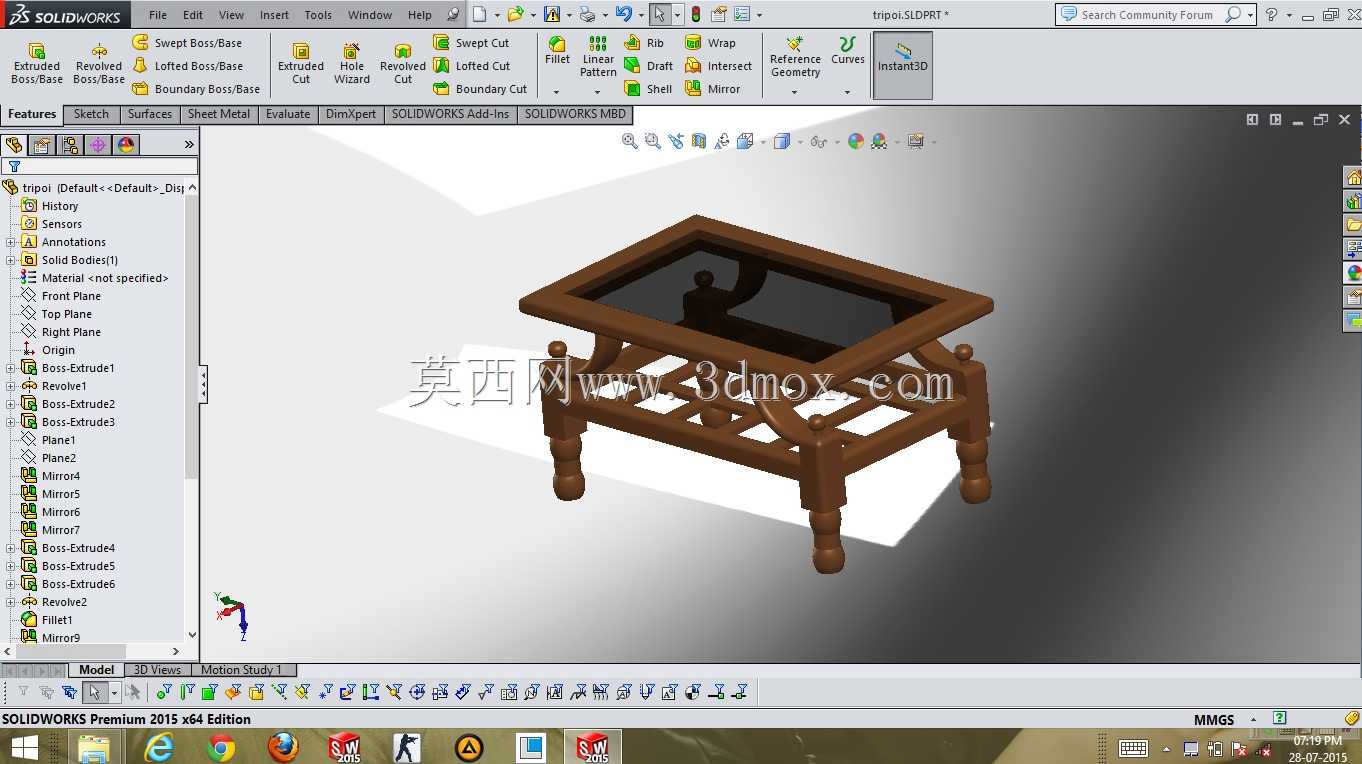
Task: Expand the Boss-Extrude4 feature node
Action: pos(11,548)
